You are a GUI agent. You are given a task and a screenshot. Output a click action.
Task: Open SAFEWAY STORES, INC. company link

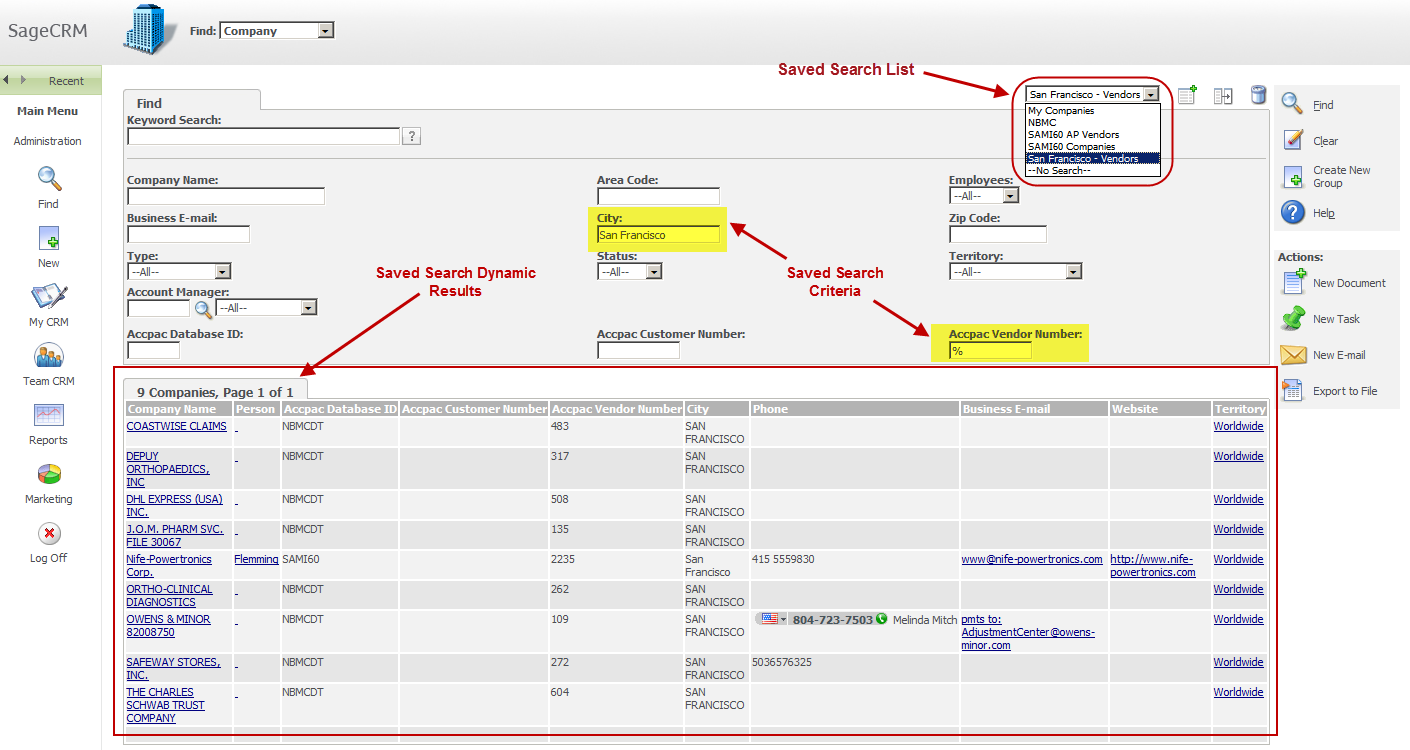click(173, 668)
